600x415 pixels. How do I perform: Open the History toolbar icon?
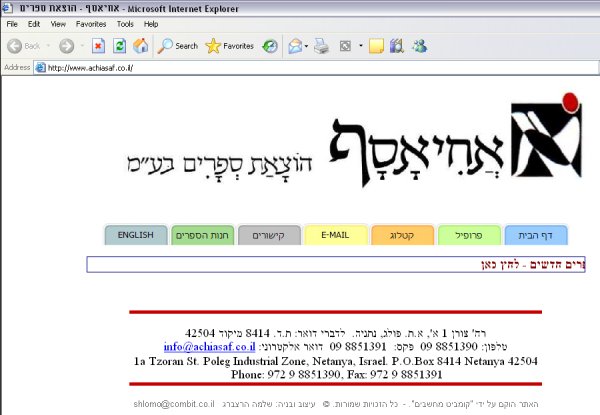click(x=270, y=46)
